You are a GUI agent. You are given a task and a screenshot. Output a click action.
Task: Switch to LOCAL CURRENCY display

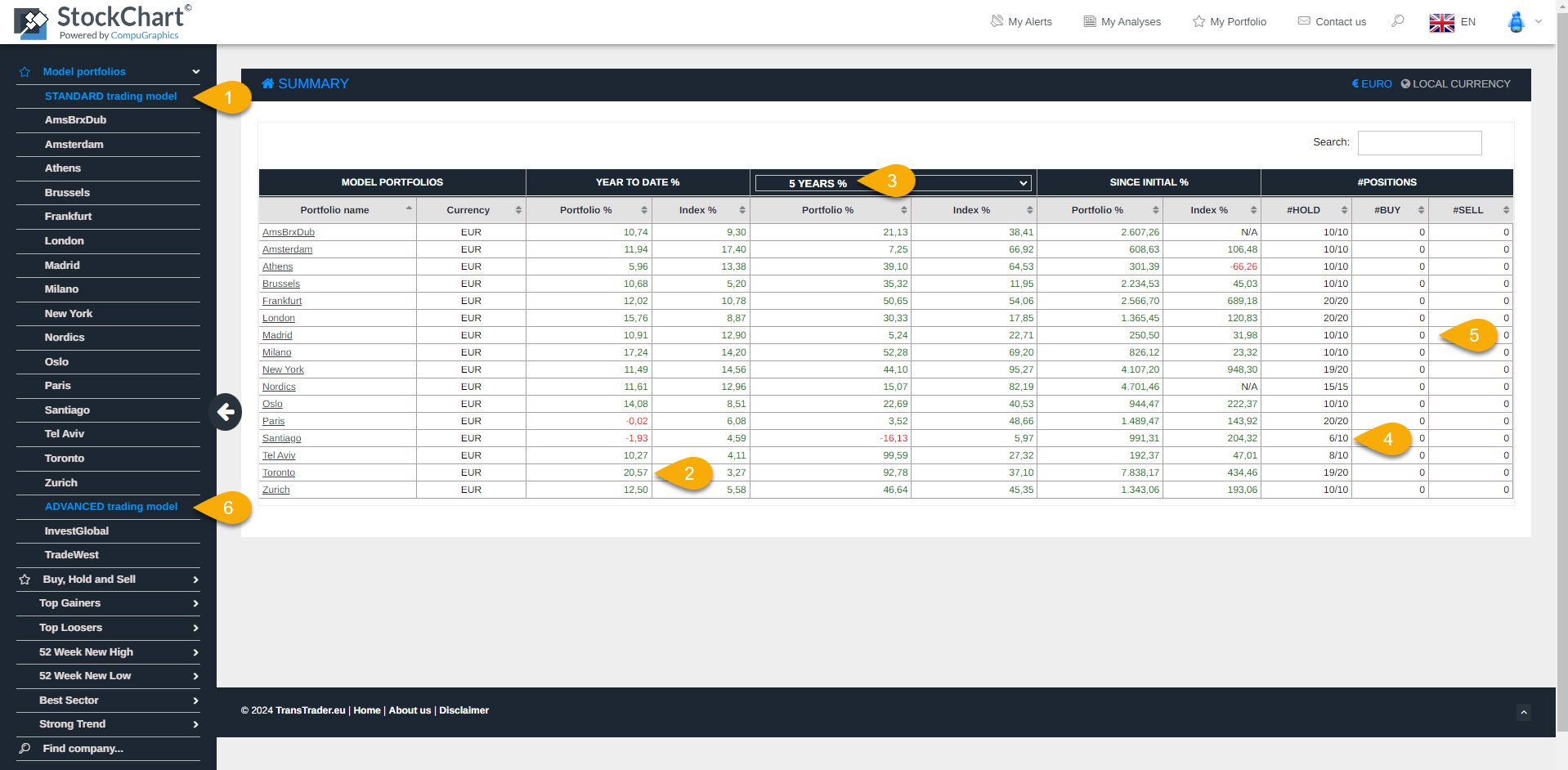point(1455,83)
